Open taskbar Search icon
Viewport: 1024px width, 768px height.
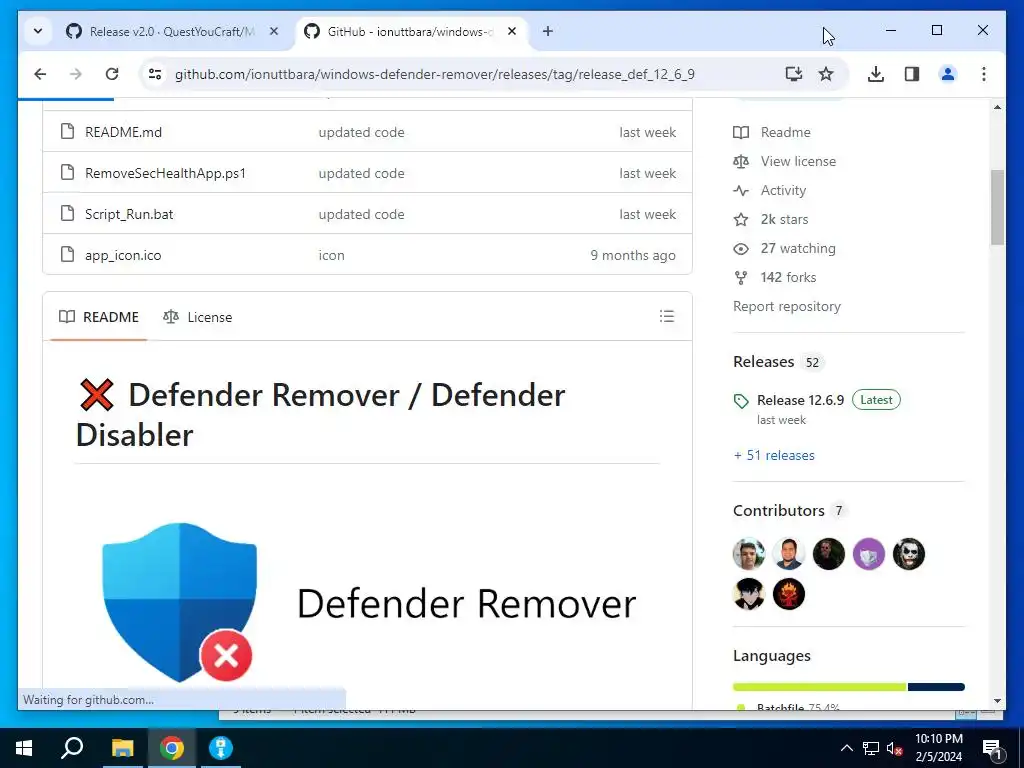[x=72, y=748]
